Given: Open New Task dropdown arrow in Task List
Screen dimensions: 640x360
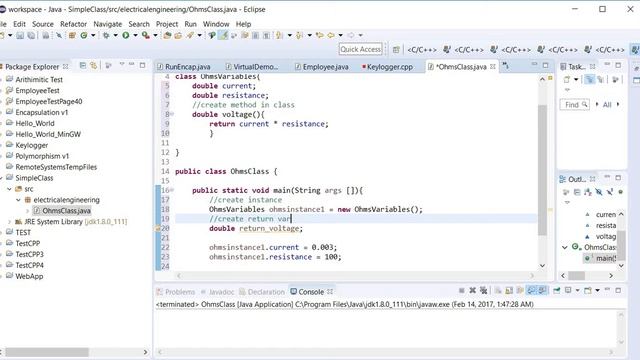Looking at the screenshot, I should coord(576,80).
